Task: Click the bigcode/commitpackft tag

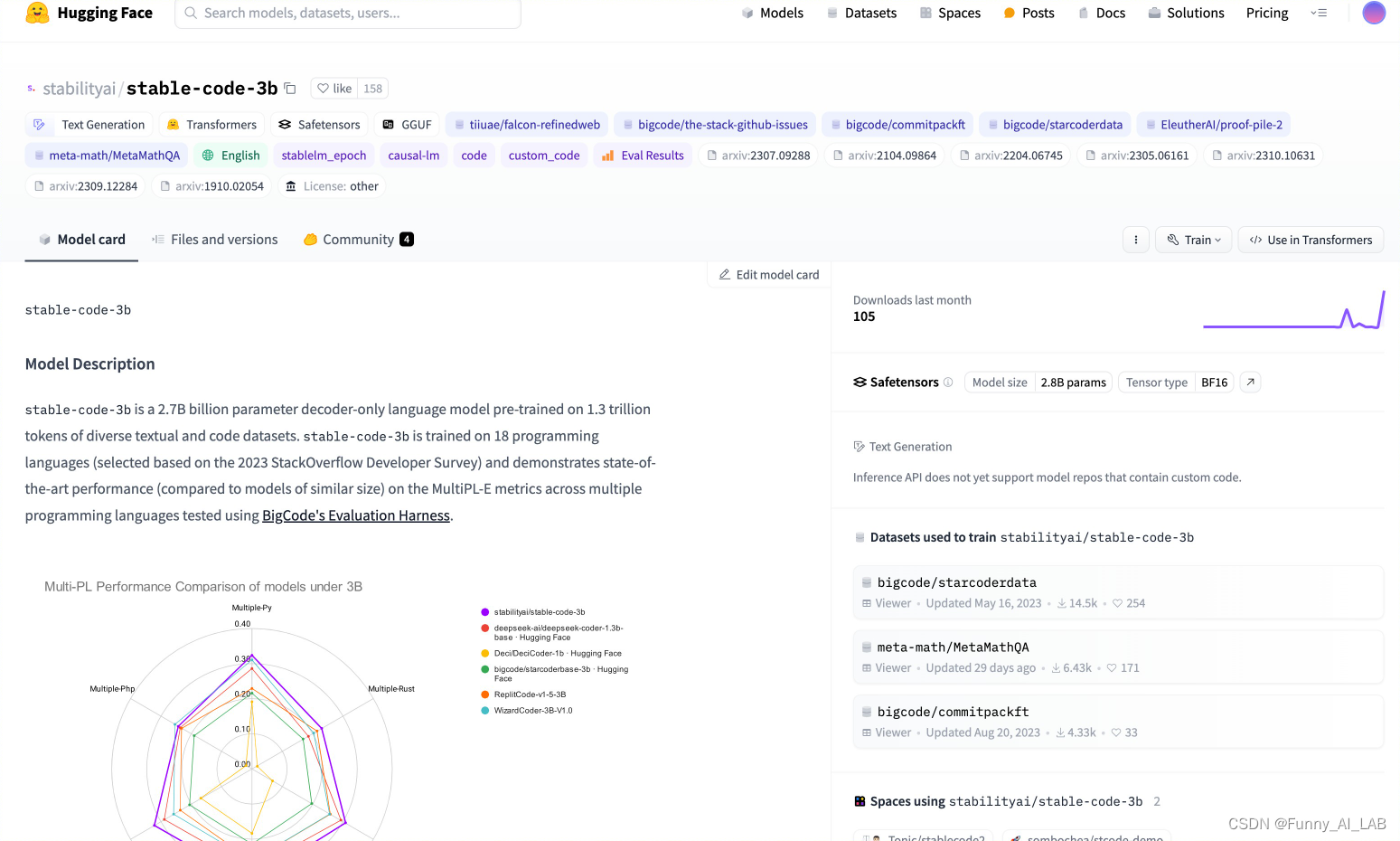Action: [897, 125]
